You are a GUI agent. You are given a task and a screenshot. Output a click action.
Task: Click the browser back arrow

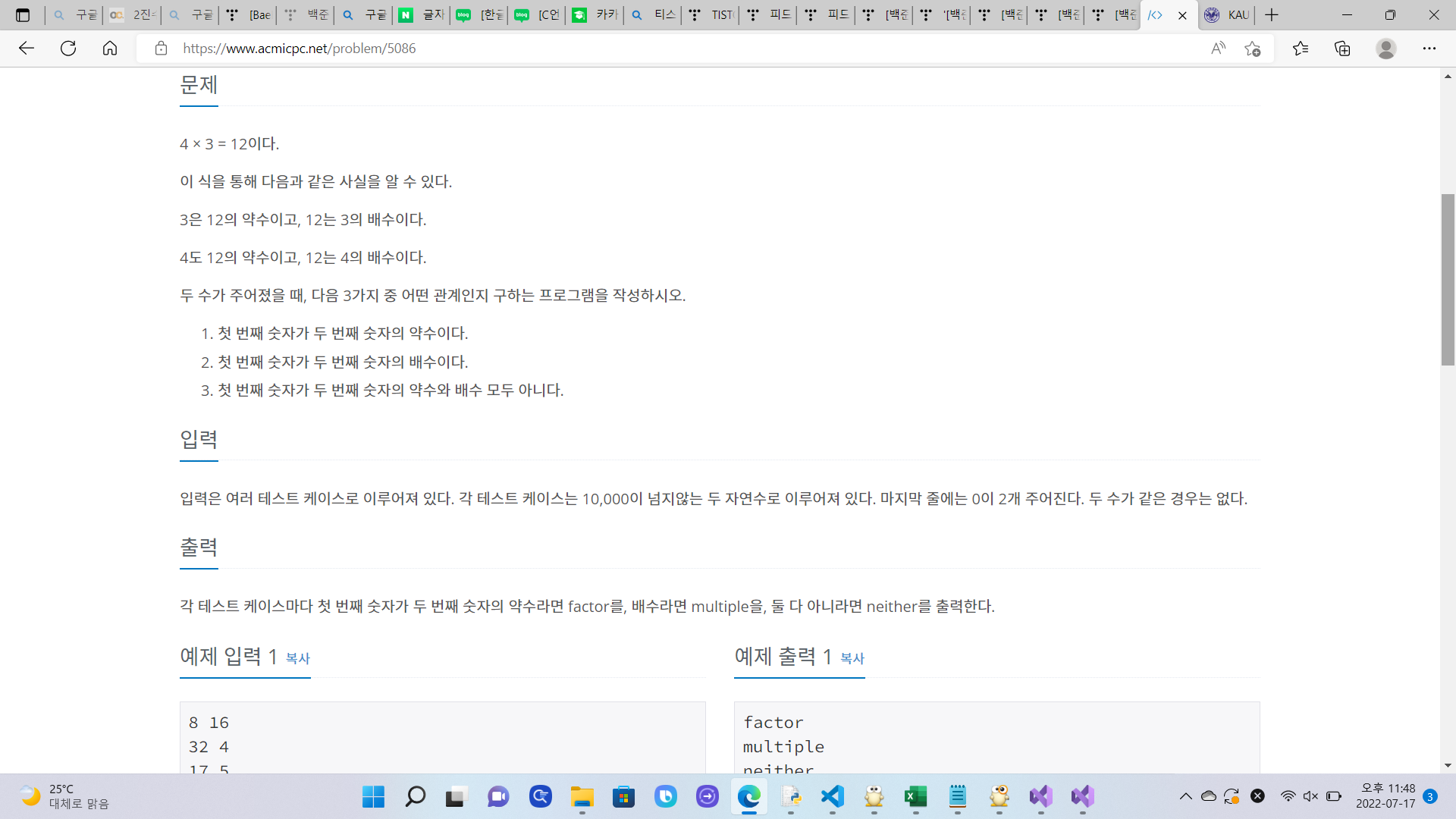tap(27, 49)
